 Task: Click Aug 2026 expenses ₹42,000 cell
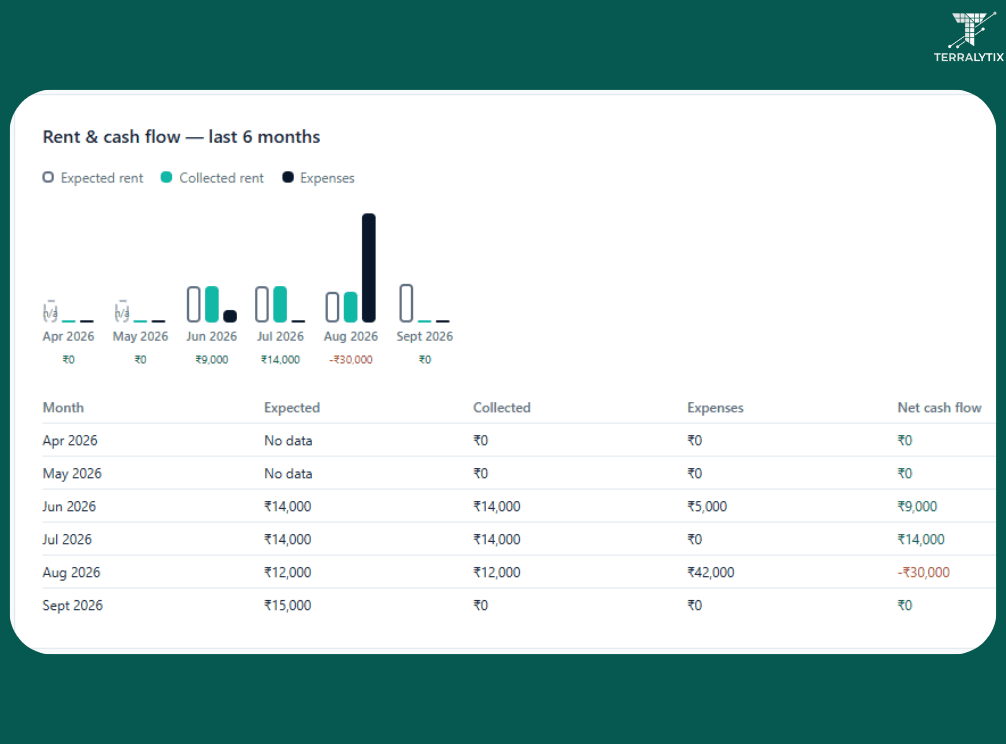[711, 572]
